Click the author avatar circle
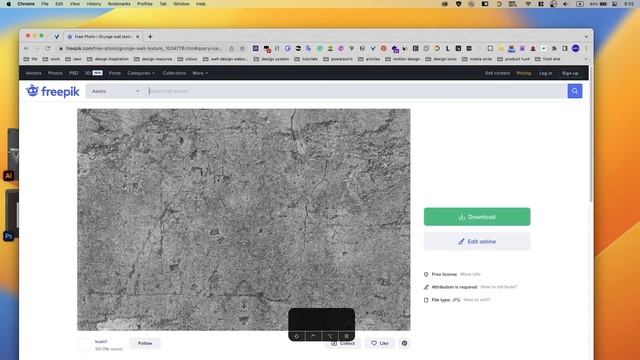This screenshot has width=640, height=360. click(x=84, y=344)
